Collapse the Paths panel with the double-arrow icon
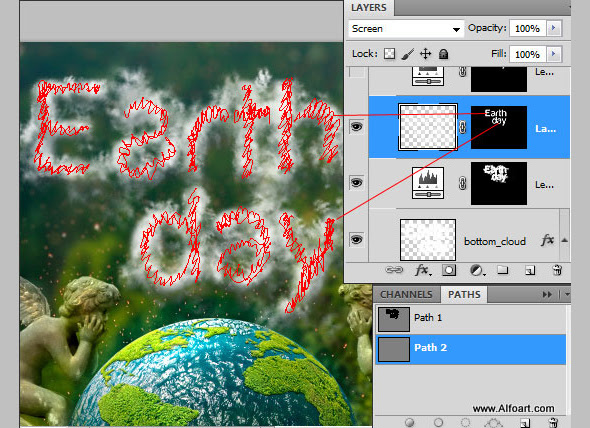The width and height of the screenshot is (590, 428). tap(547, 295)
